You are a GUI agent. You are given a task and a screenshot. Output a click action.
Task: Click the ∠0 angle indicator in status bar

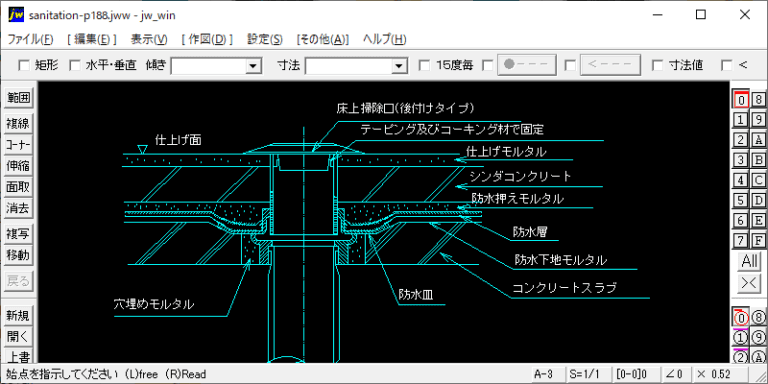675,374
